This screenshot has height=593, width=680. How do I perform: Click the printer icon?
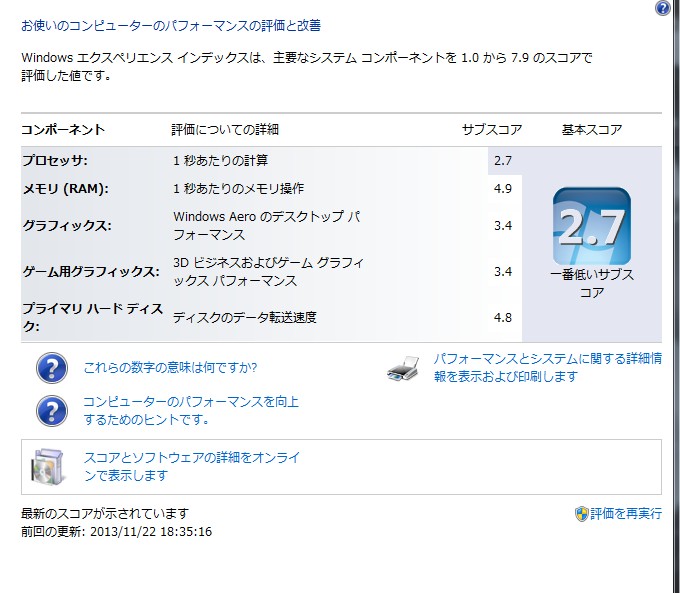coord(403,369)
